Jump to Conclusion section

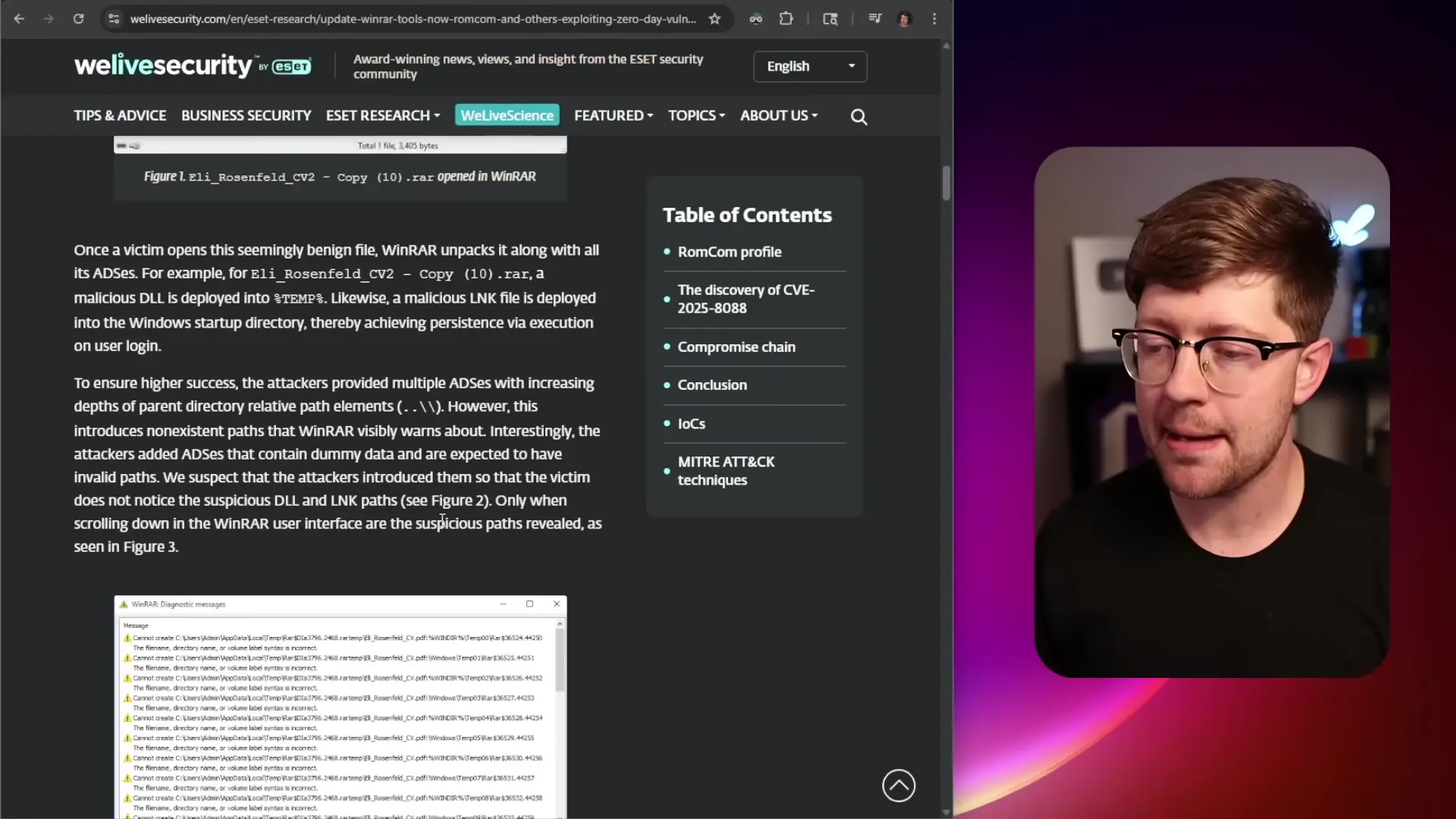(712, 384)
